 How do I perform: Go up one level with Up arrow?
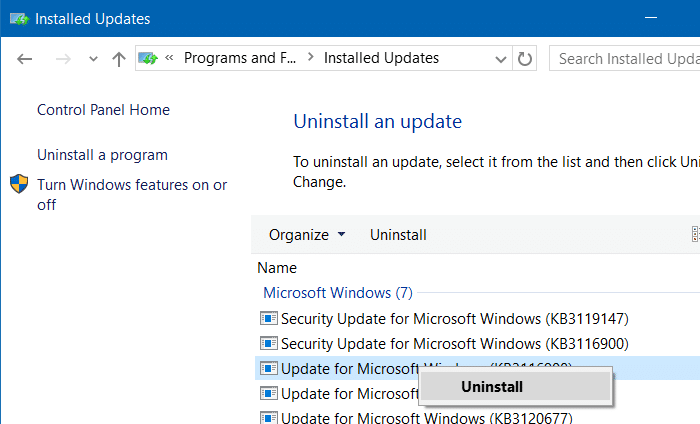119,59
